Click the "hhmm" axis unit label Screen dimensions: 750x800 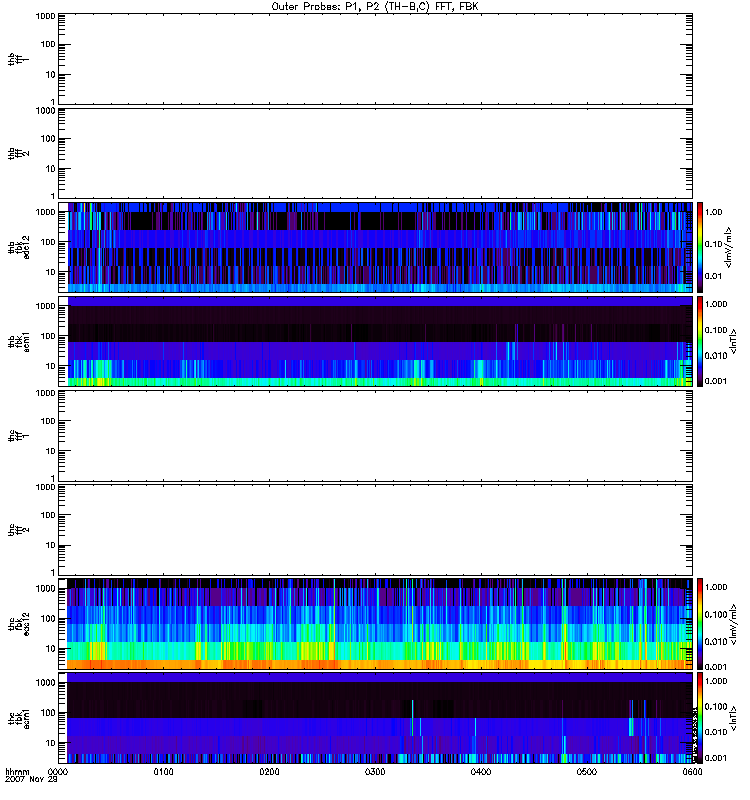tap(17, 772)
